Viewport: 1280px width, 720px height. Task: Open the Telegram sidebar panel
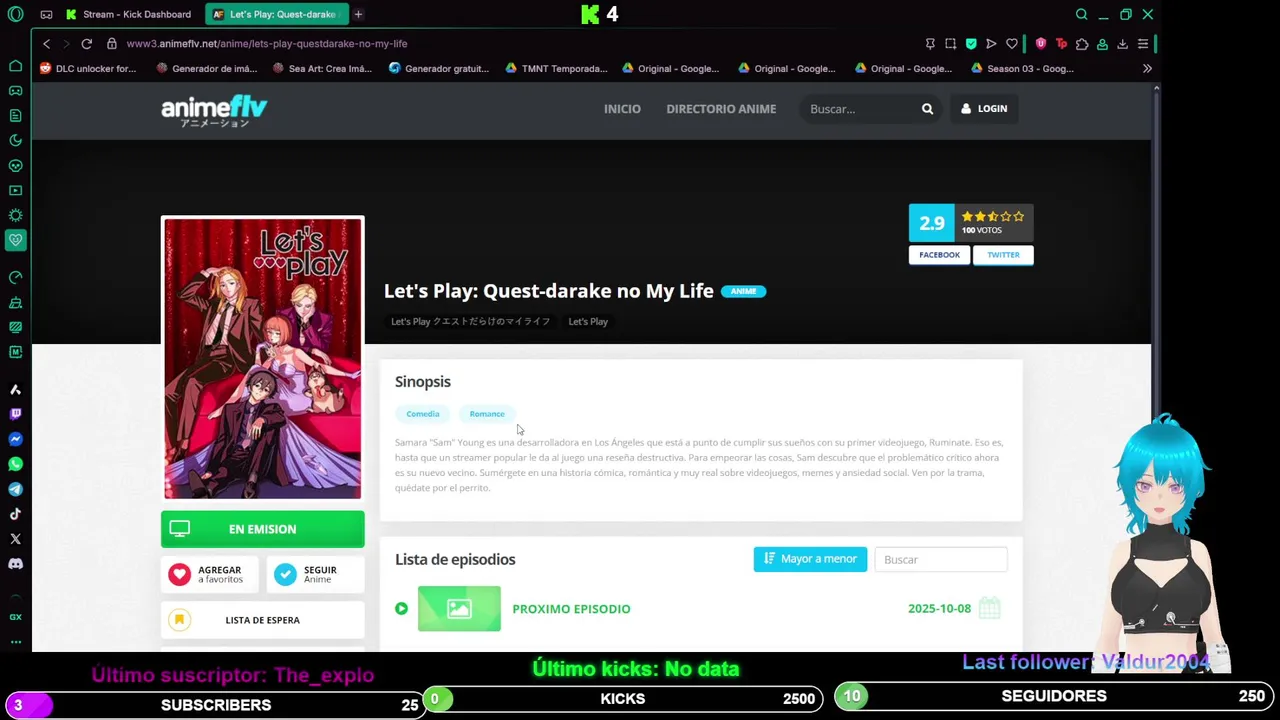coord(15,489)
